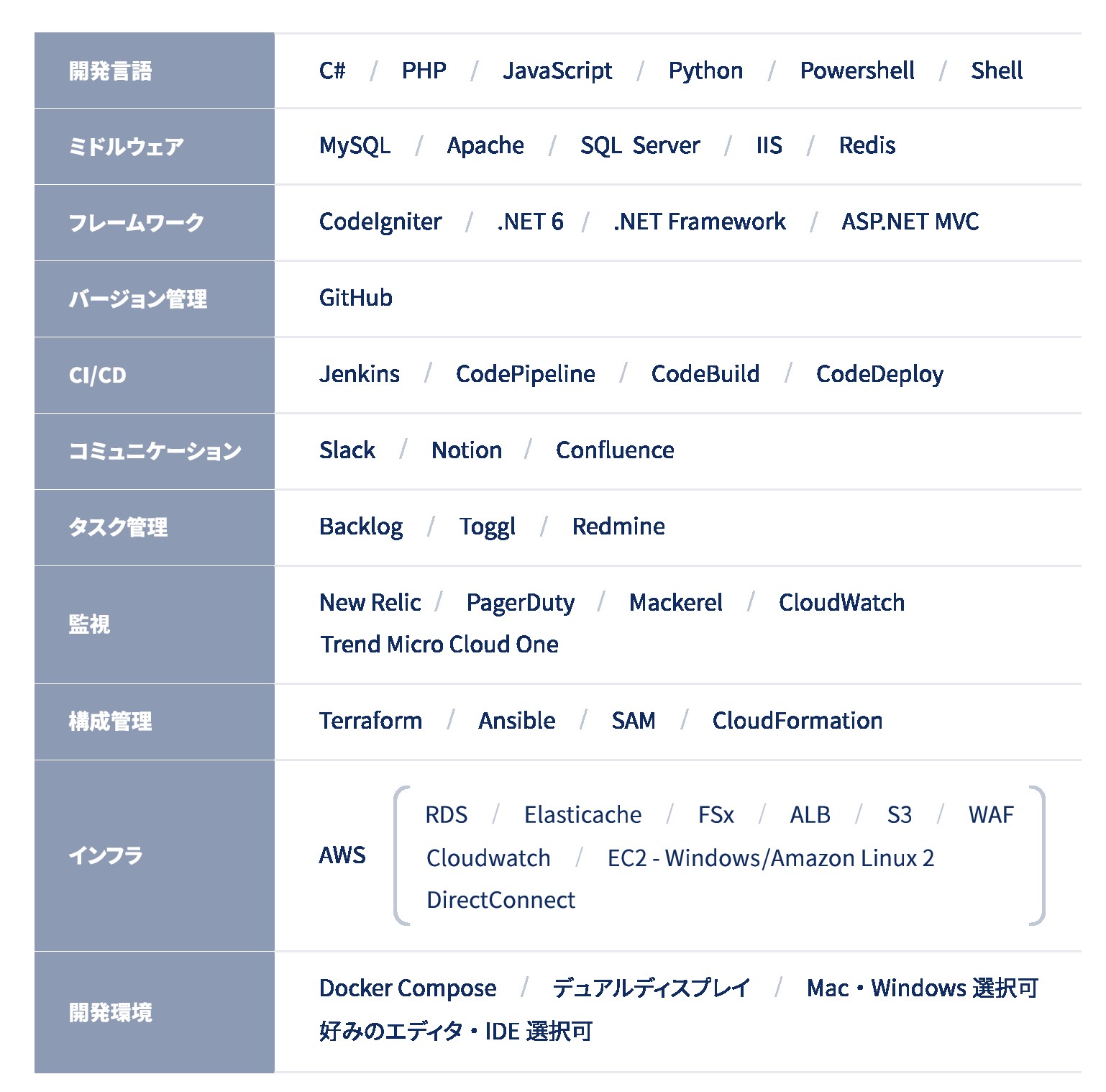Click the タスク管理 row header
Viewport: 1106px width, 1092px height.
154,528
